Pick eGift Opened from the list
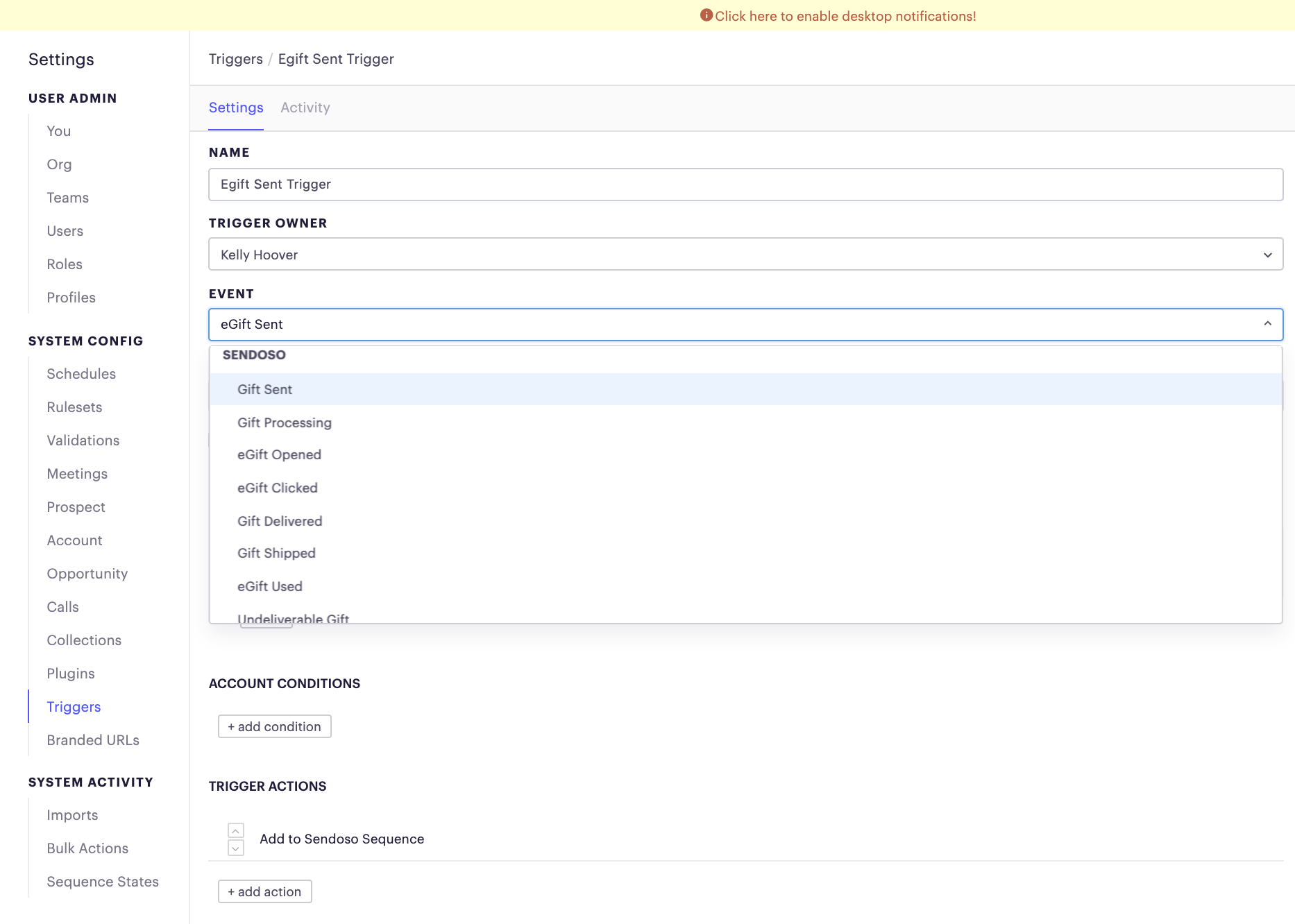The width and height of the screenshot is (1295, 924). 279,454
